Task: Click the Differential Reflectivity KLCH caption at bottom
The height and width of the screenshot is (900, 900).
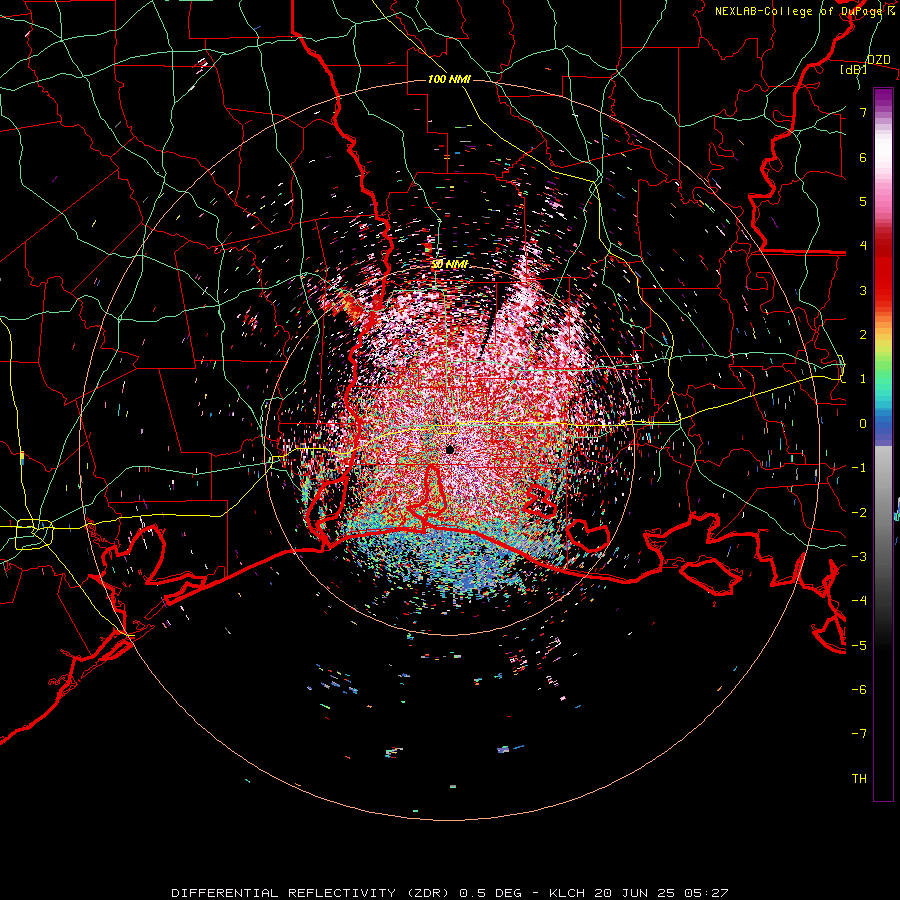Action: [450, 893]
